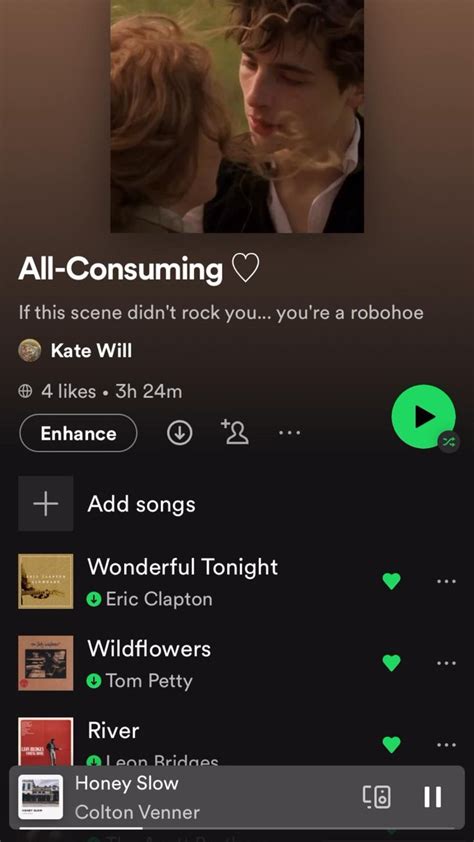Toggle the green heart beside River

[x=391, y=744]
